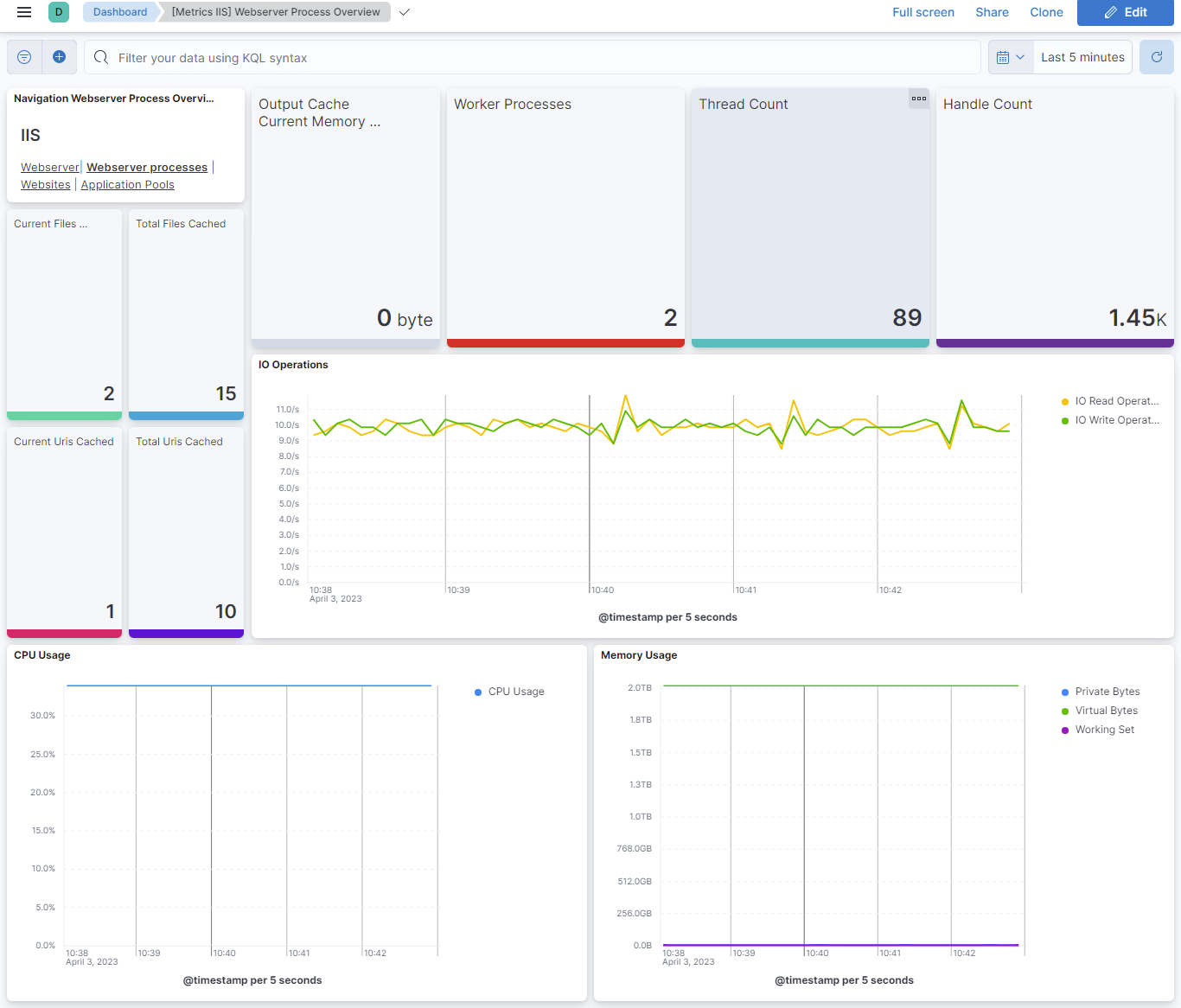Open the main navigation hamburger menu
1181x1008 pixels.
pyautogui.click(x=23, y=12)
